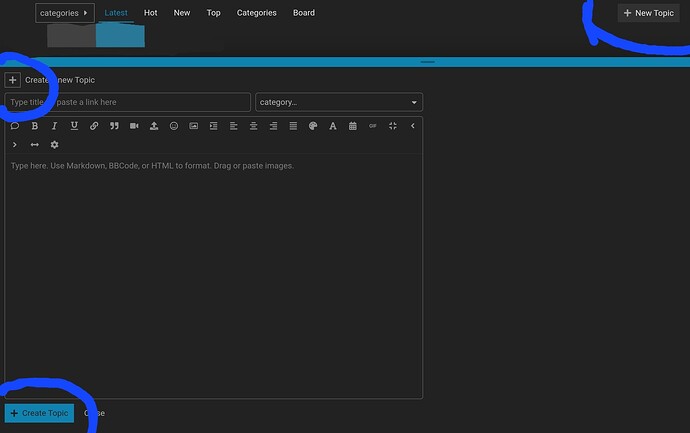The image size is (690, 433).
Task: Click the horizontal double-arrow icon
Action: (x=34, y=144)
